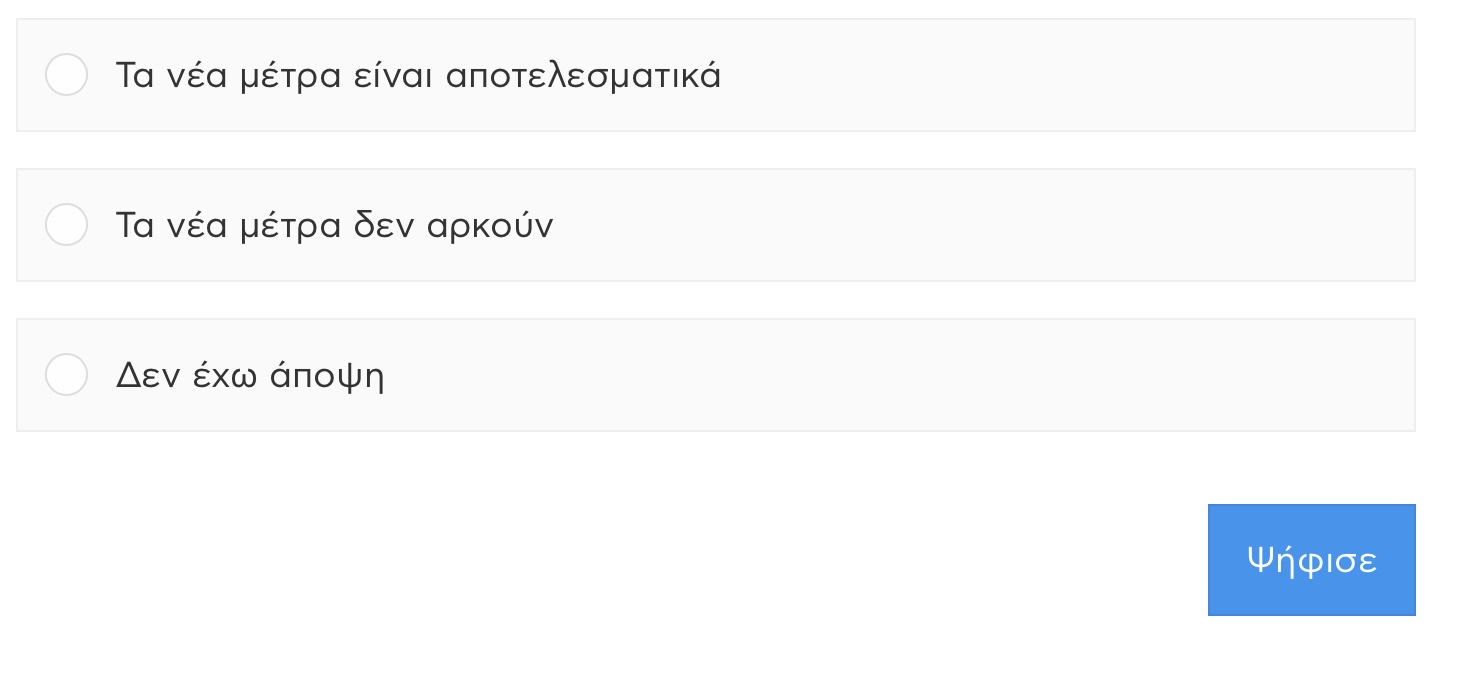Screen dimensions: 1460x678
Task: Click the blue 'Ψήφισε' vote button
Action: click(x=1311, y=560)
